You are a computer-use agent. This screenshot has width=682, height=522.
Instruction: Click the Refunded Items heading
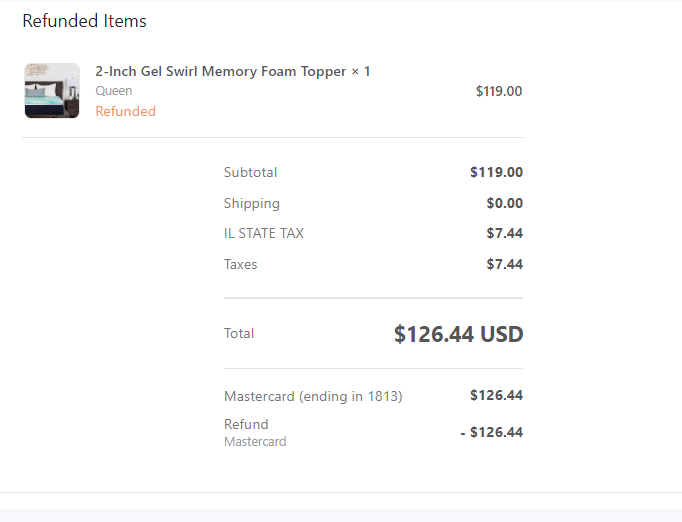[84, 21]
